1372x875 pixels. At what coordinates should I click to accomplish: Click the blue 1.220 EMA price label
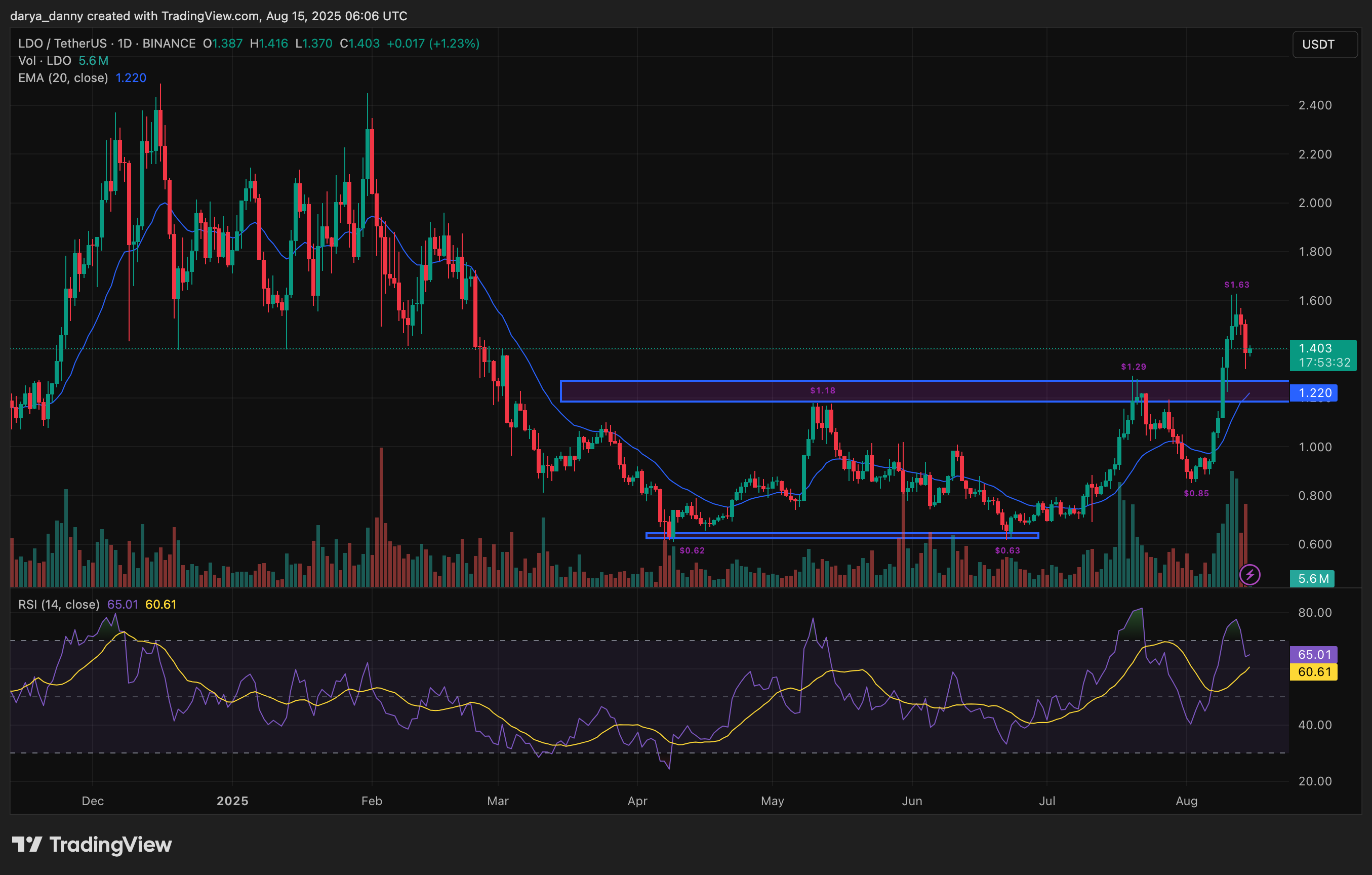click(1314, 392)
